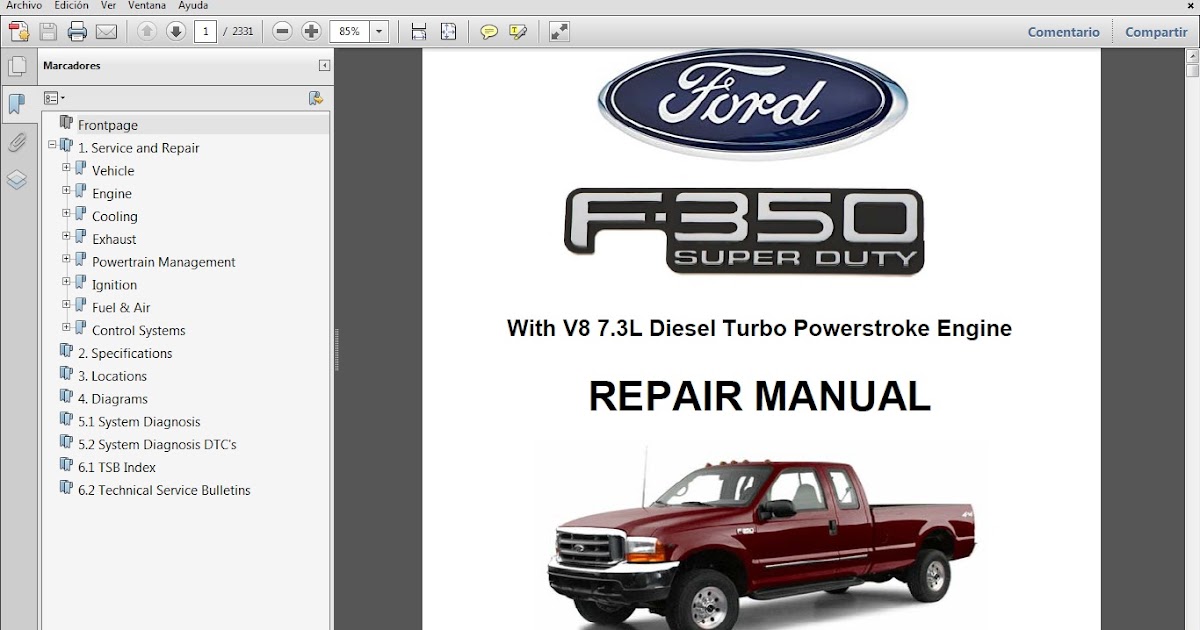Open the bookmark options menu
This screenshot has width=1200, height=630.
(54, 98)
